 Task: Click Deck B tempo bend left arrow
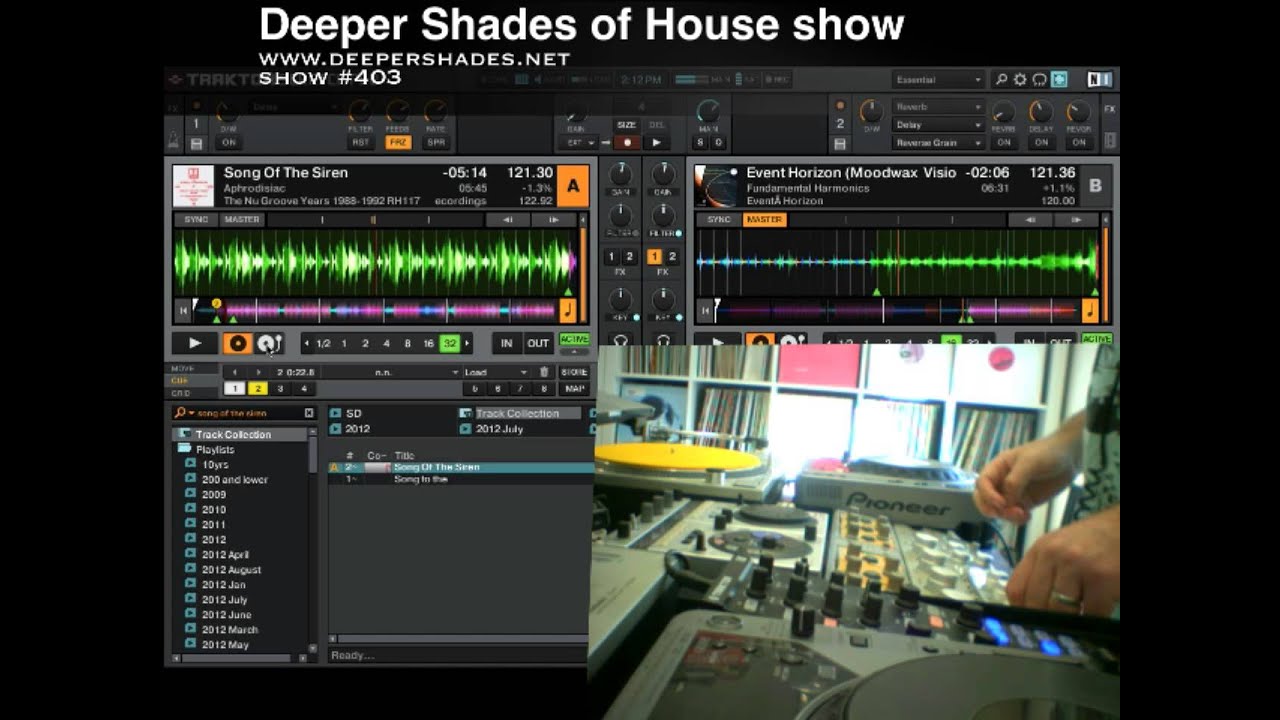click(1029, 219)
